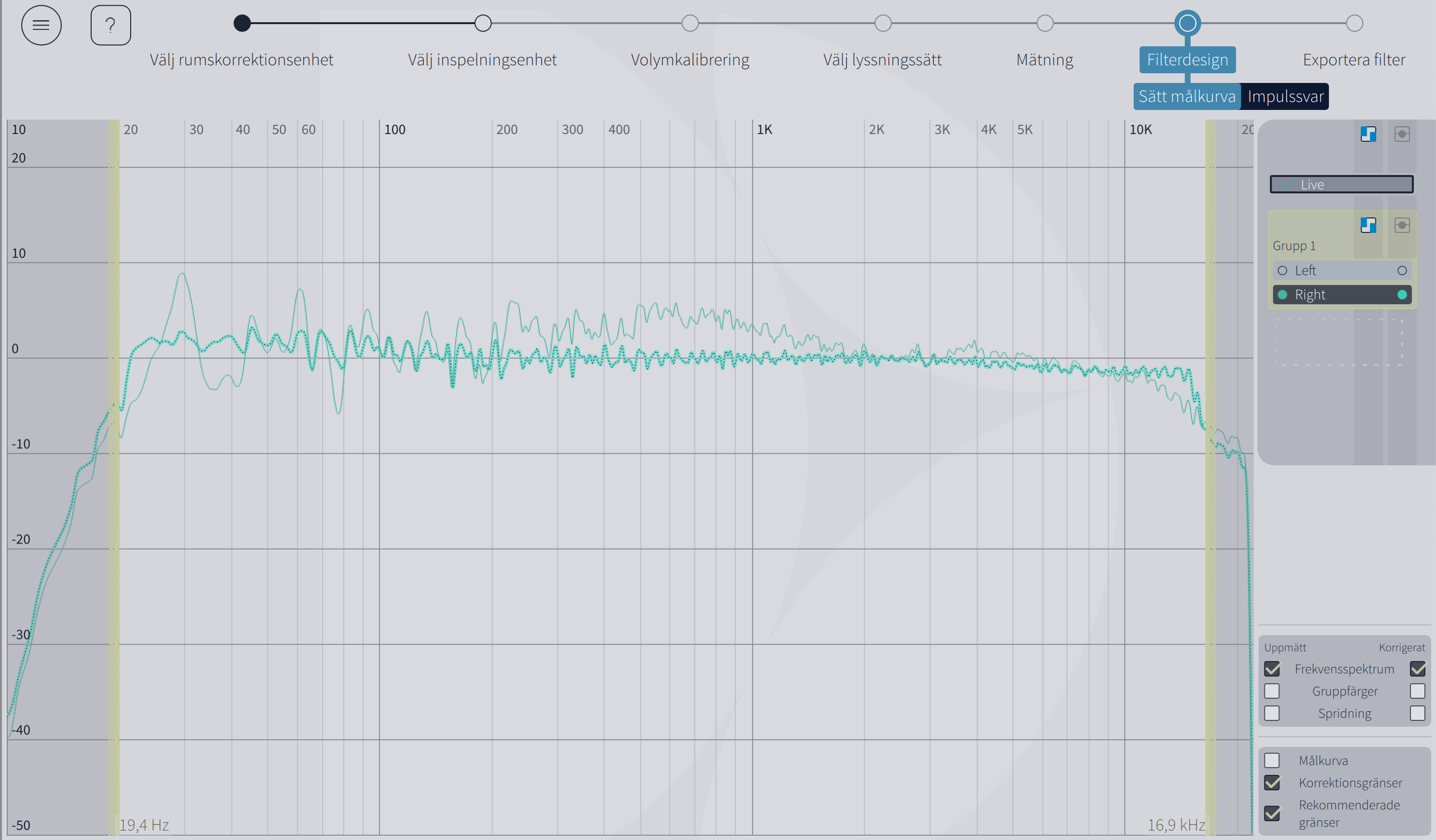
Task: Go to the Mätning step label
Action: pyautogui.click(x=1044, y=60)
